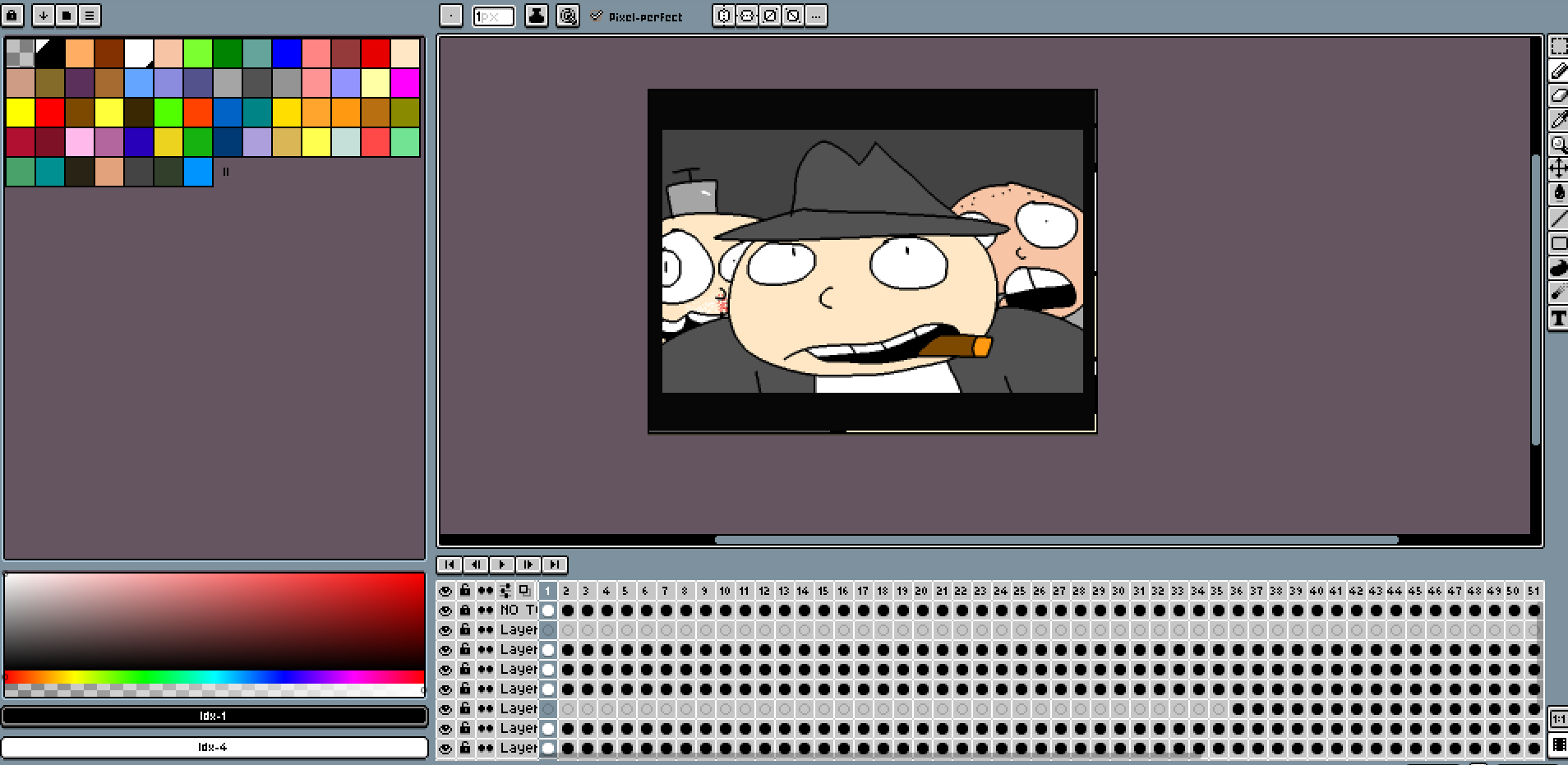
Task: Select the Rectangular Marquee tool
Action: [x=1558, y=46]
